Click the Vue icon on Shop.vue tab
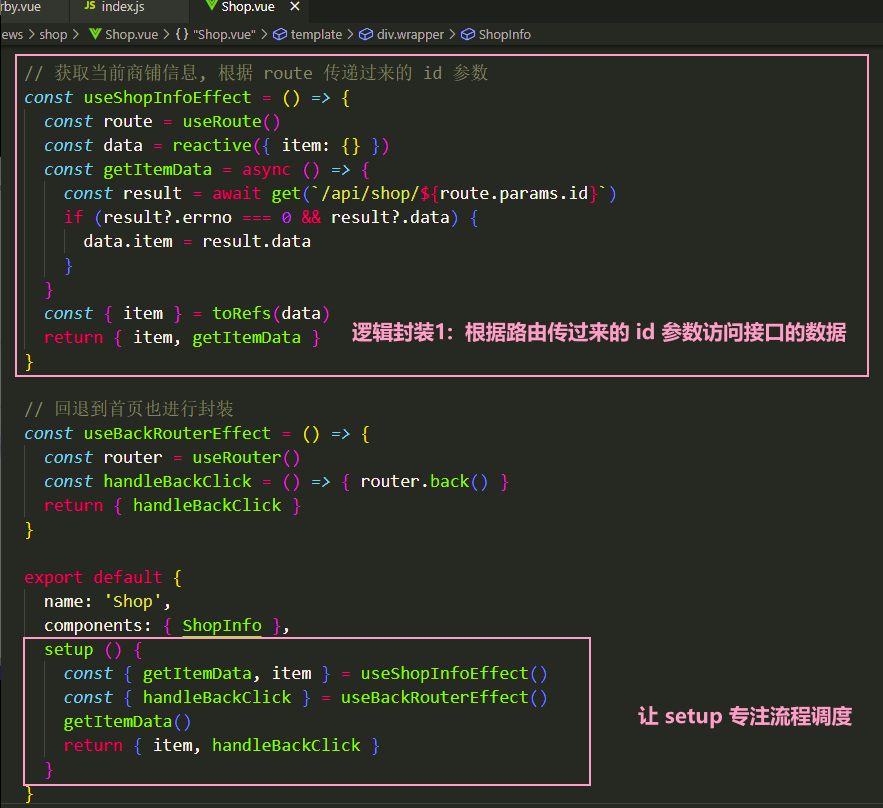The image size is (883, 808). click(212, 6)
